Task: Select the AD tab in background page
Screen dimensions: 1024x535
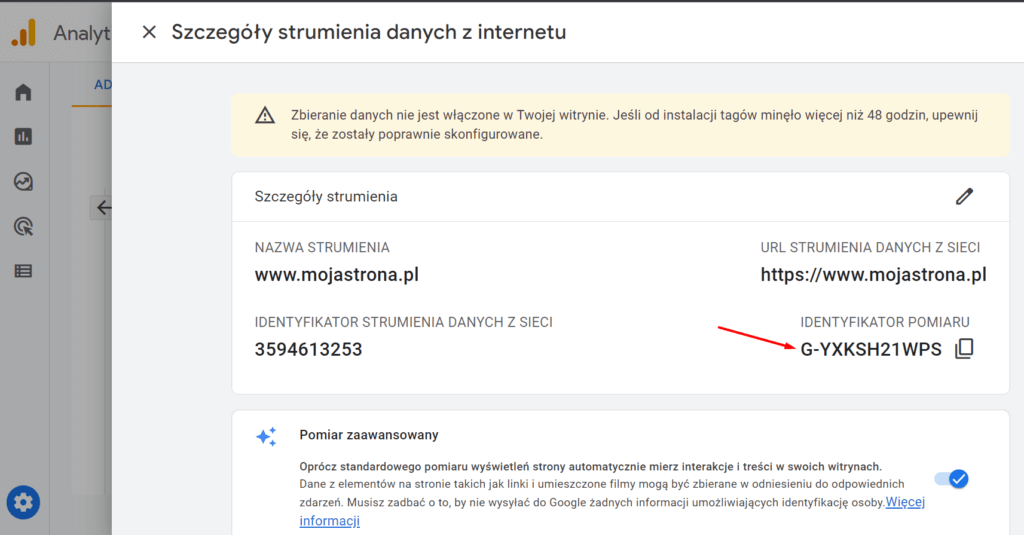Action: coord(103,84)
